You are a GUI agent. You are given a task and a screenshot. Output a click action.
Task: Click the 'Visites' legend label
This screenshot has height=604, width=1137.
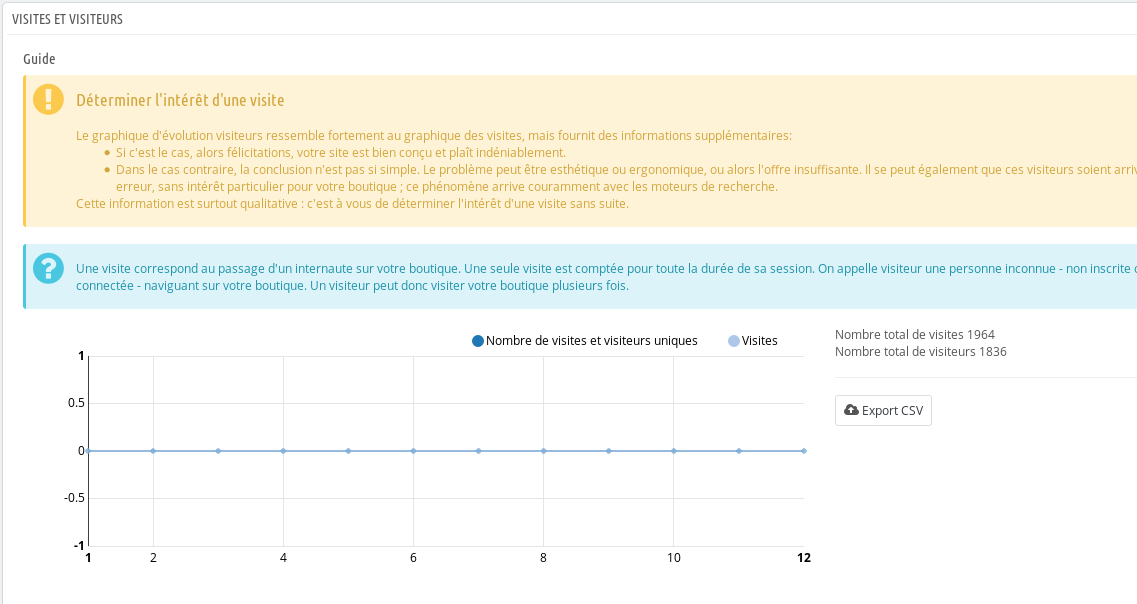pyautogui.click(x=759, y=341)
